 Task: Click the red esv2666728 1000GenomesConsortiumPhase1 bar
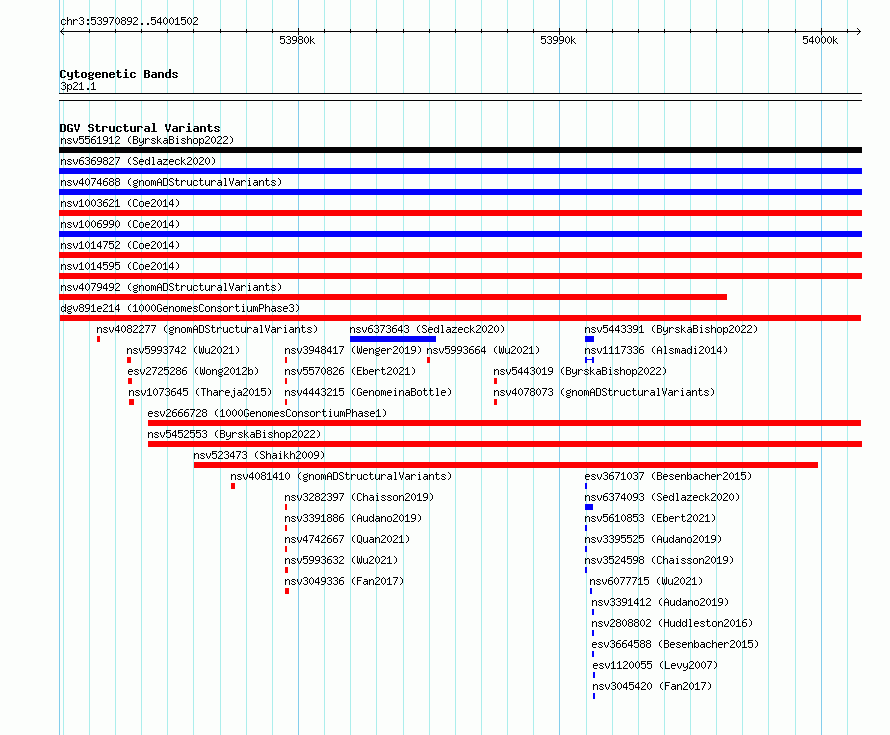[x=505, y=423]
